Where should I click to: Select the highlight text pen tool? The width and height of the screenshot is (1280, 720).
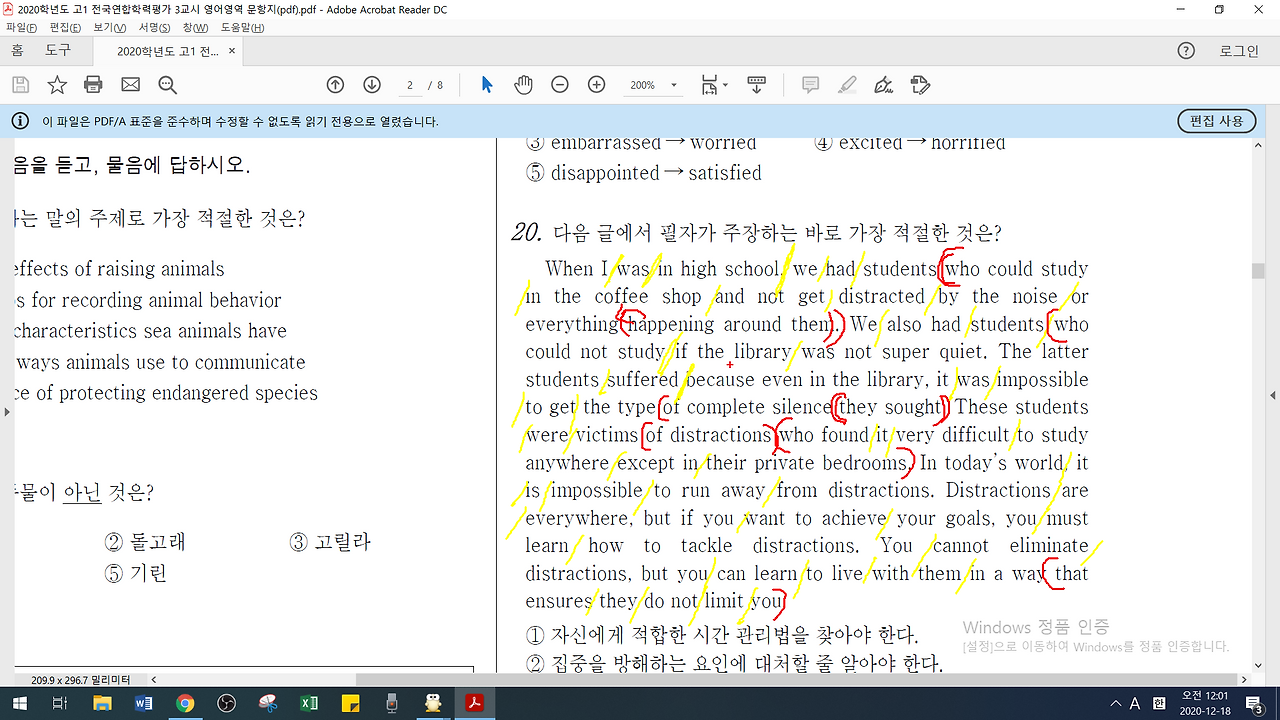[x=848, y=85]
